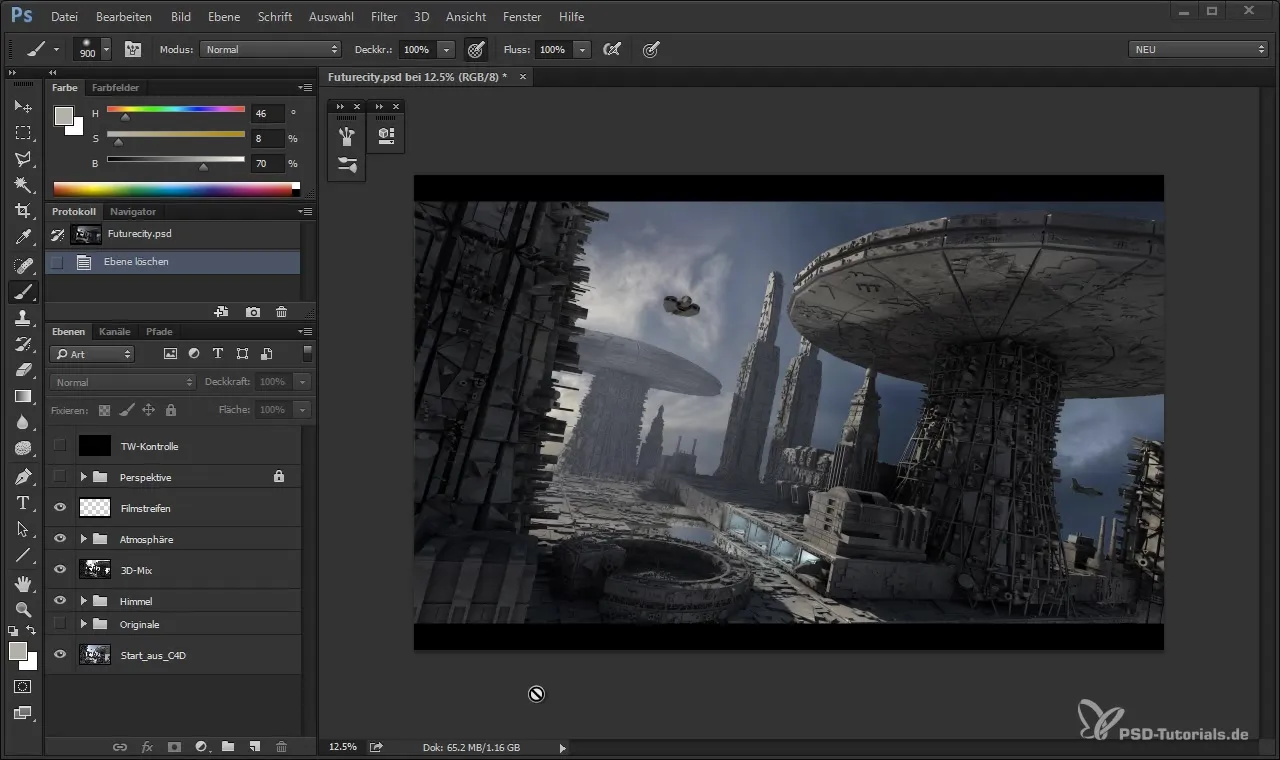
Task: Select the History Brush tool
Action: pos(22,344)
